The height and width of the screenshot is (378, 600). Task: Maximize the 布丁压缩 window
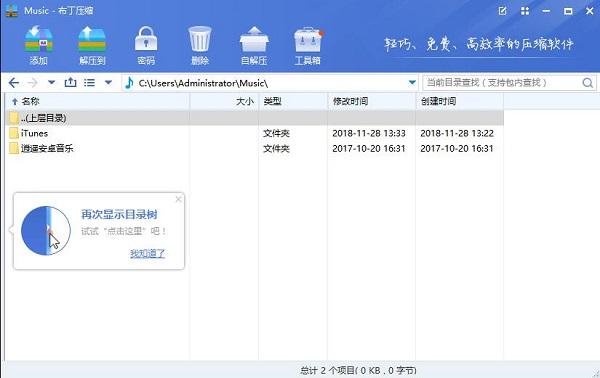point(568,11)
